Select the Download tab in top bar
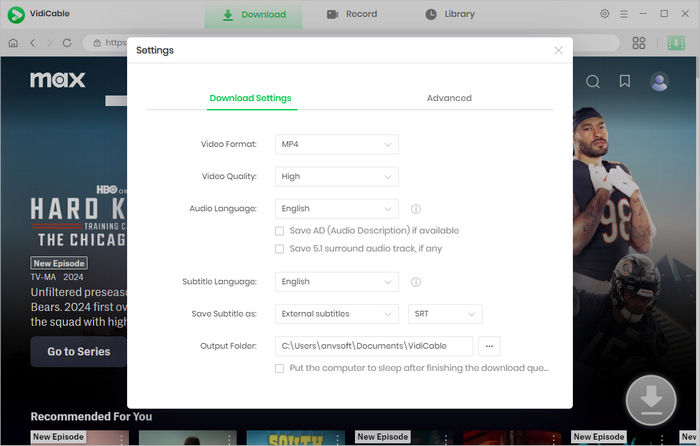Image resolution: width=700 pixels, height=446 pixels. pos(254,15)
